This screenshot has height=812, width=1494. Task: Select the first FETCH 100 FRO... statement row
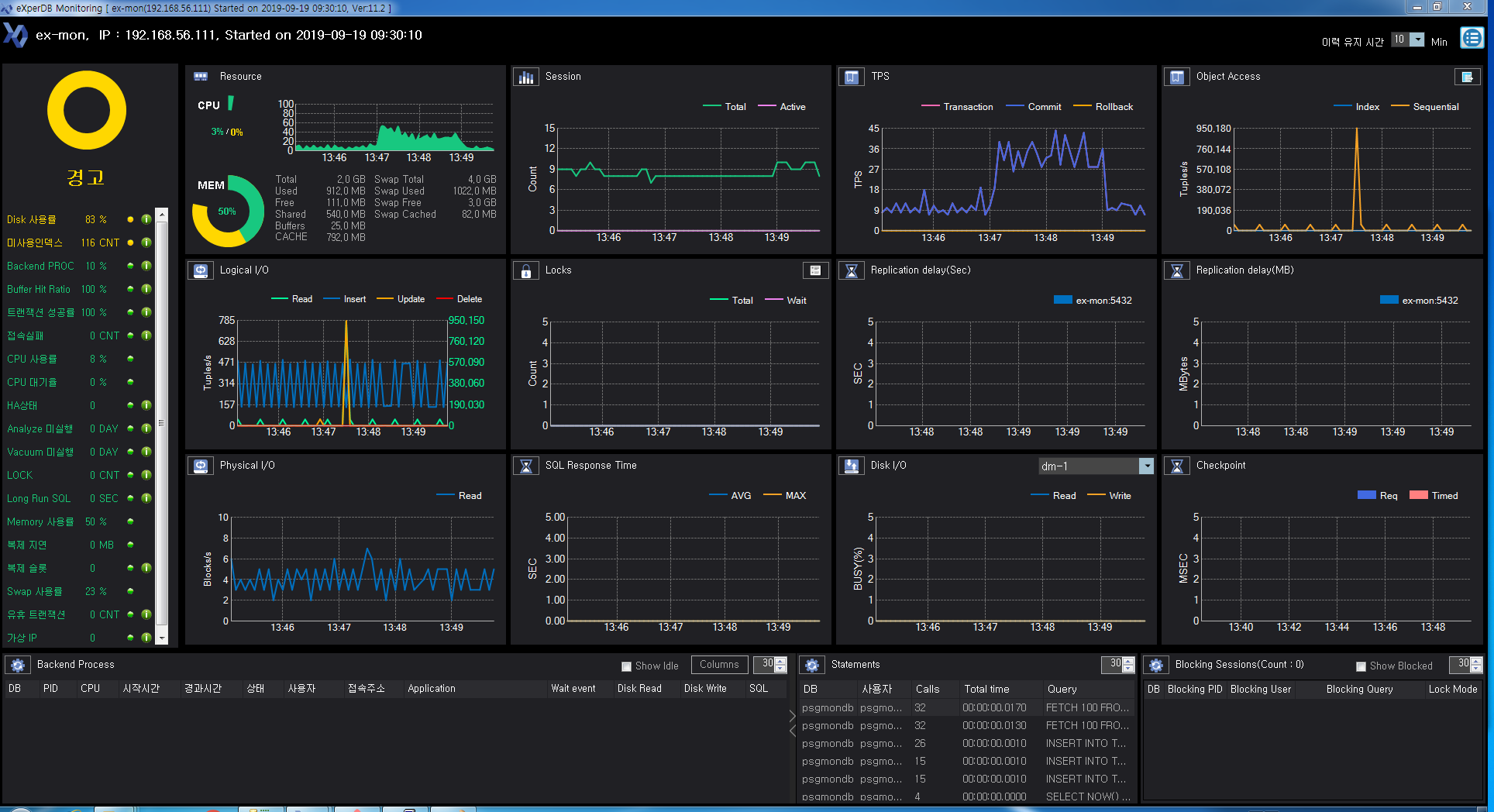pos(966,707)
